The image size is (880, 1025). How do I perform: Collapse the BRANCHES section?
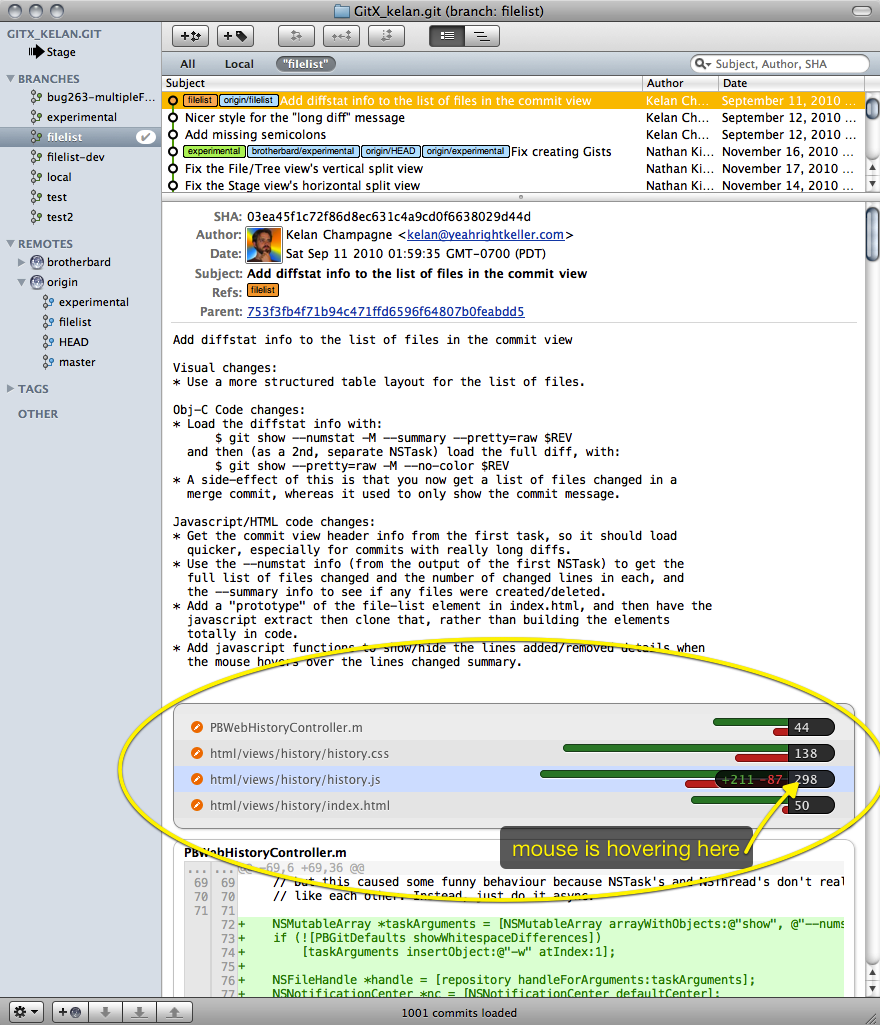click(x=11, y=79)
